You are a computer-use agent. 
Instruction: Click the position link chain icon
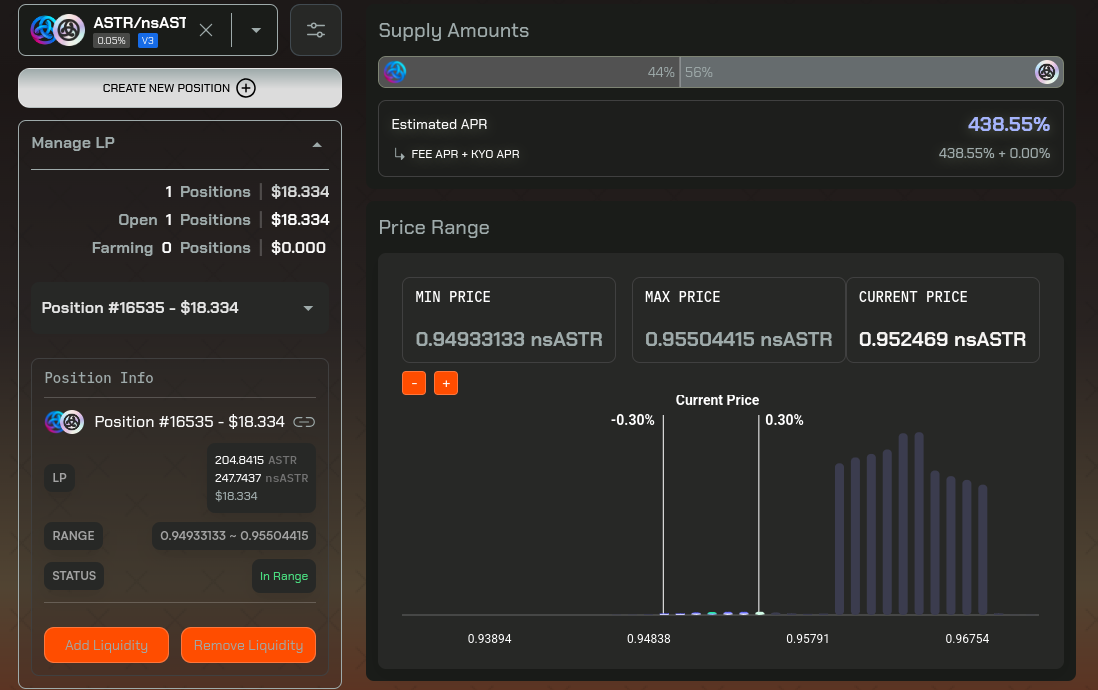(304, 422)
